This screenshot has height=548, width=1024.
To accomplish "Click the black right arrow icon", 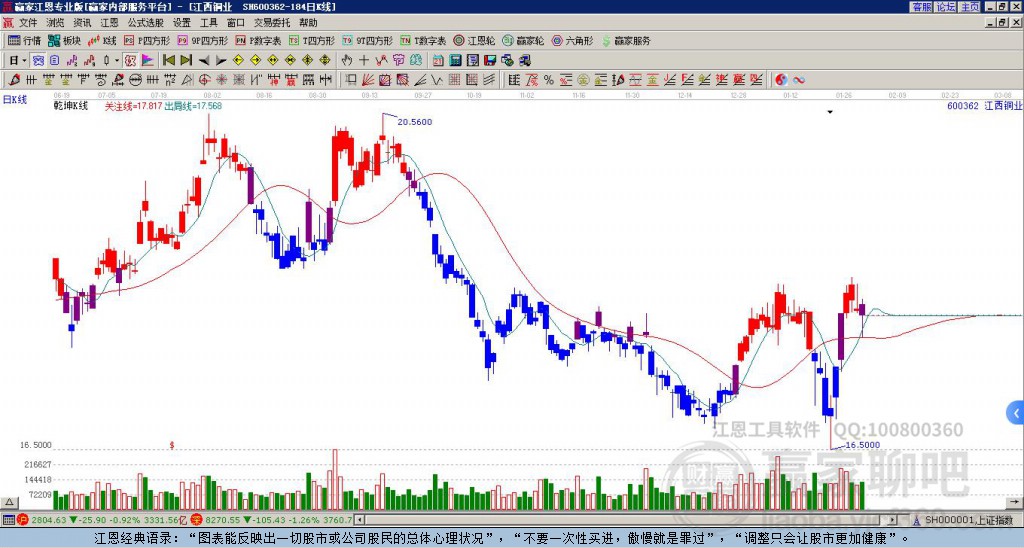I will (x=221, y=61).
